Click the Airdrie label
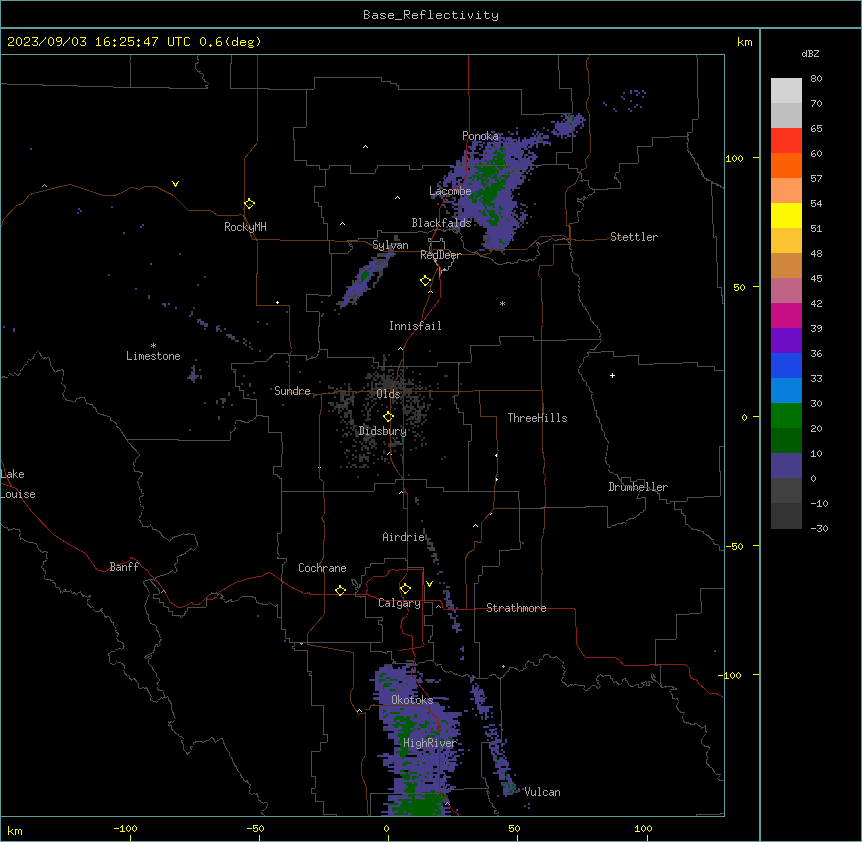This screenshot has height=842, width=862. click(404, 537)
